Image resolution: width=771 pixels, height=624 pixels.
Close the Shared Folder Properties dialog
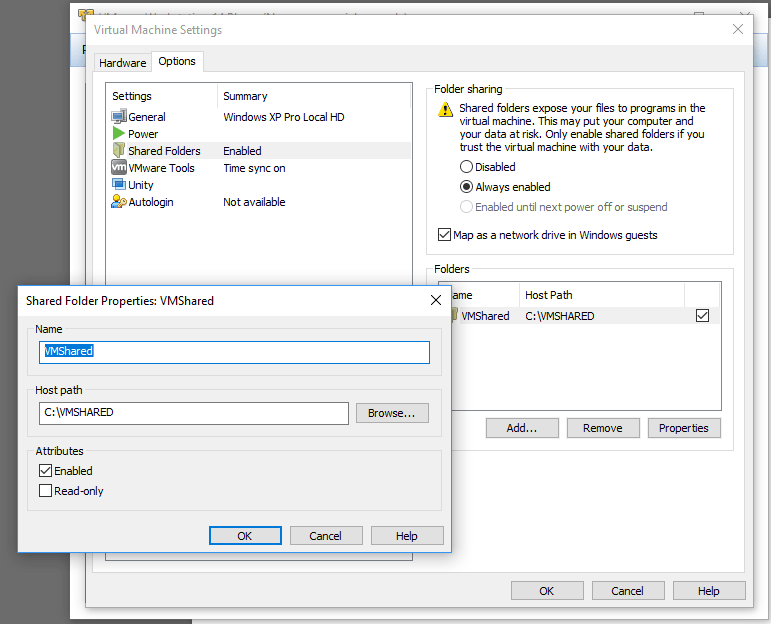tap(436, 300)
